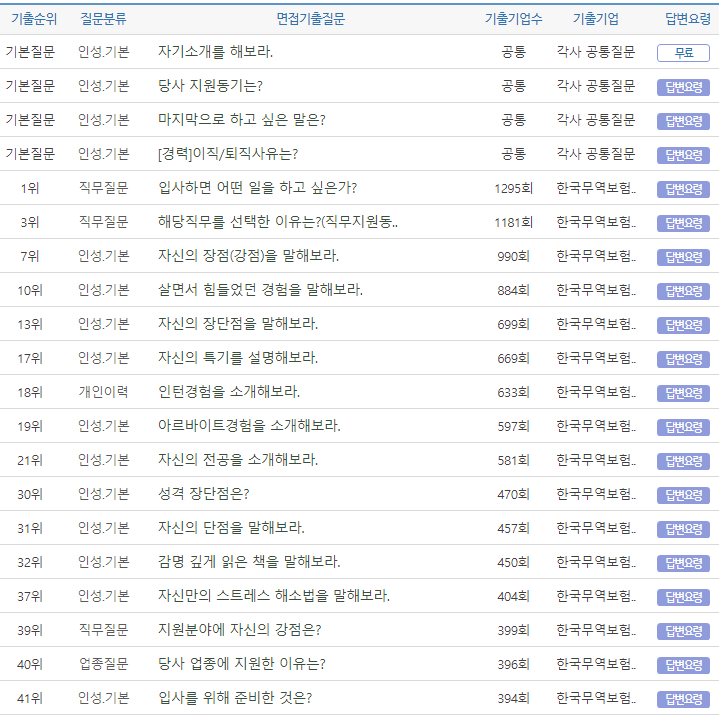Click 답변요령 for 인턴경험을 소개해보라

(683, 393)
